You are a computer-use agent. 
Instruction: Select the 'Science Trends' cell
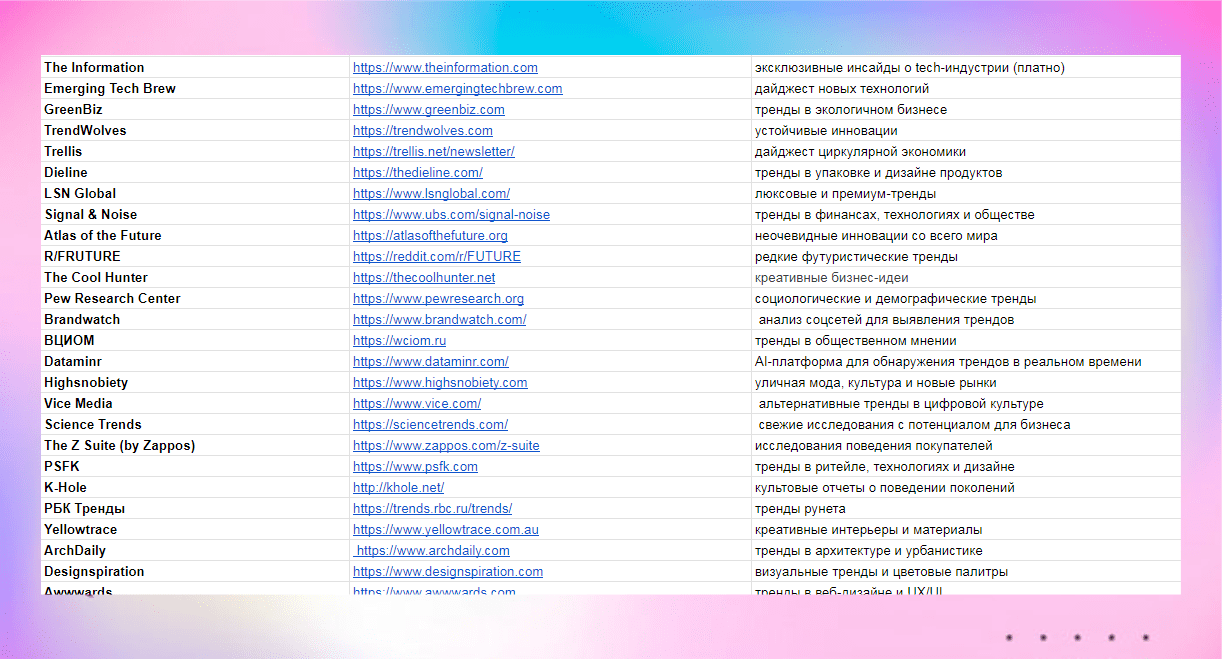coord(195,425)
